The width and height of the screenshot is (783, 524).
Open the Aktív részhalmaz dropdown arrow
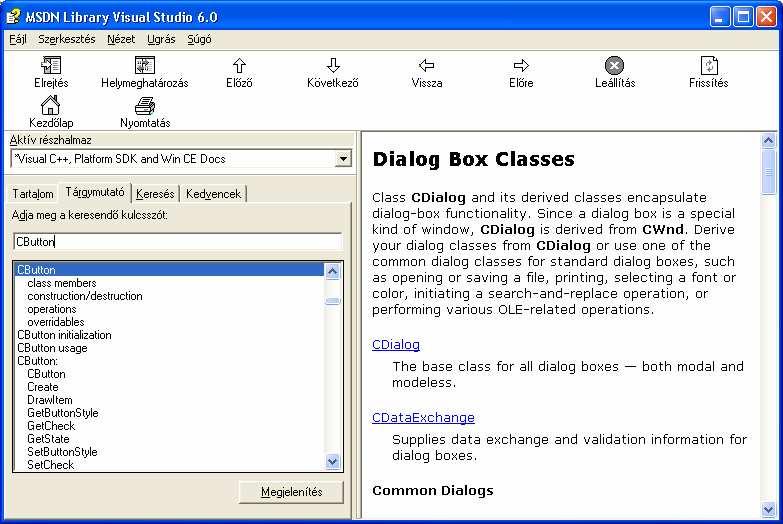(343, 159)
